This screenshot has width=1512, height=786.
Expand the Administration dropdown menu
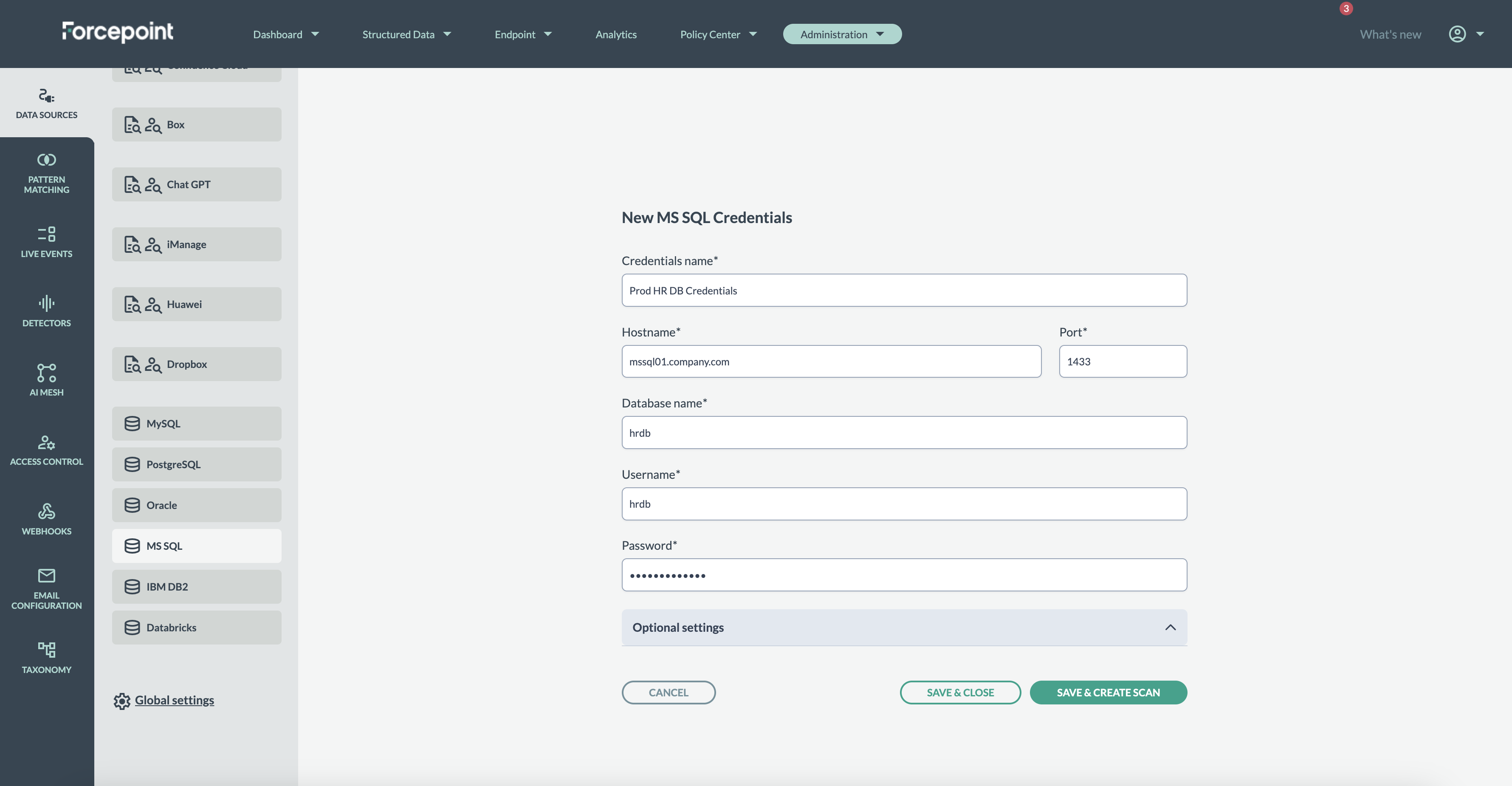842,34
